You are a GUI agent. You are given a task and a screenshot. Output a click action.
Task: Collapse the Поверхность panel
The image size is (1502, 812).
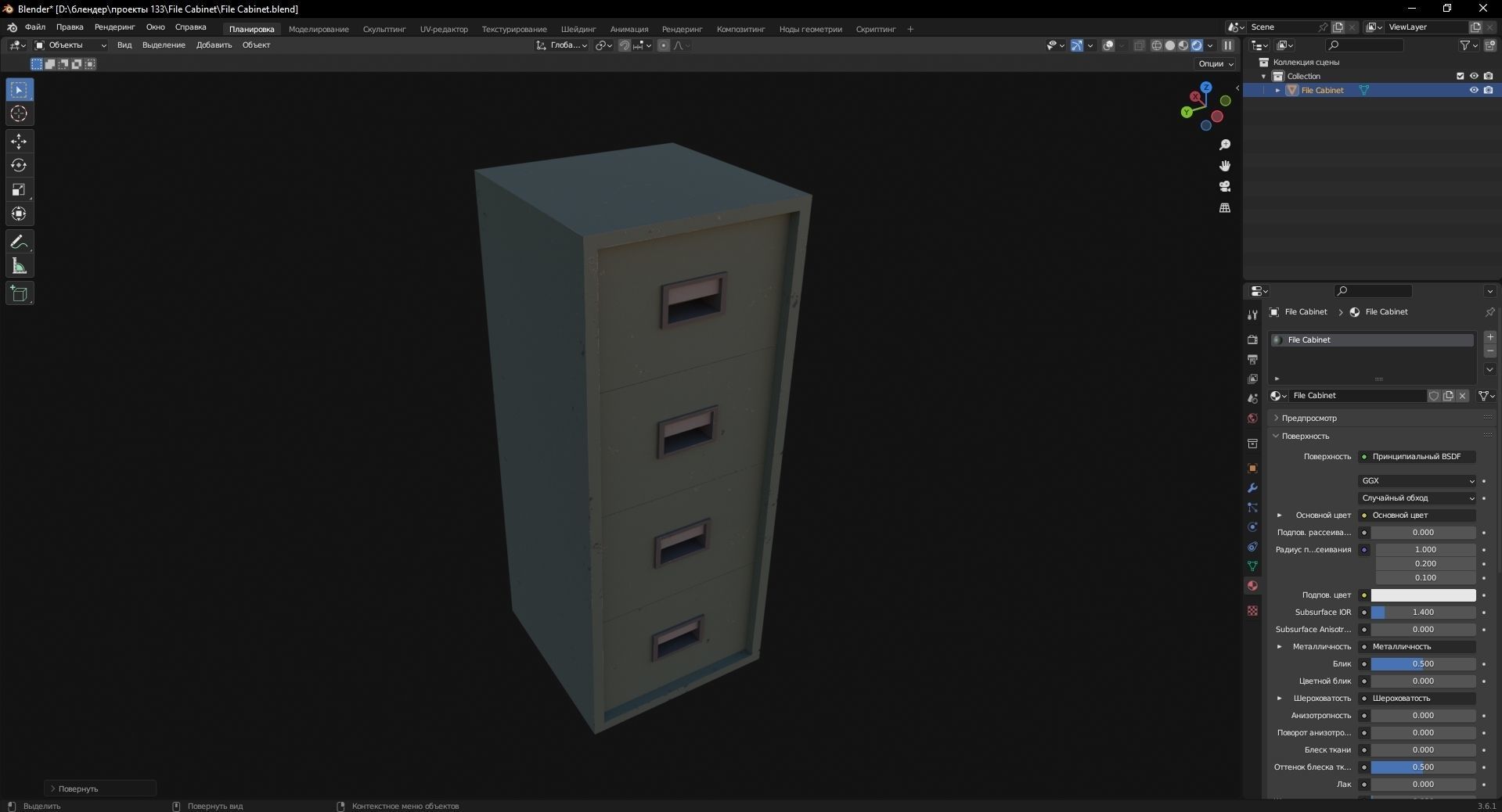click(x=1276, y=436)
